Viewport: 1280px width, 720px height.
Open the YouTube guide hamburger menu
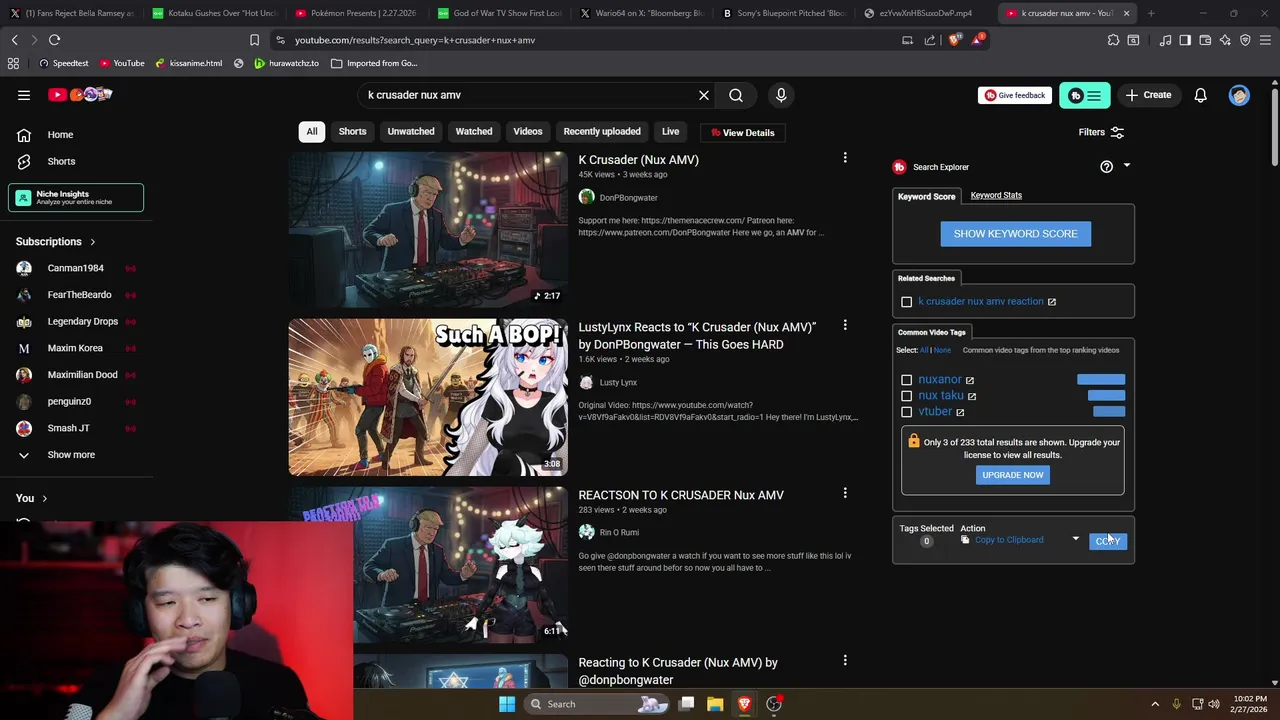(24, 95)
